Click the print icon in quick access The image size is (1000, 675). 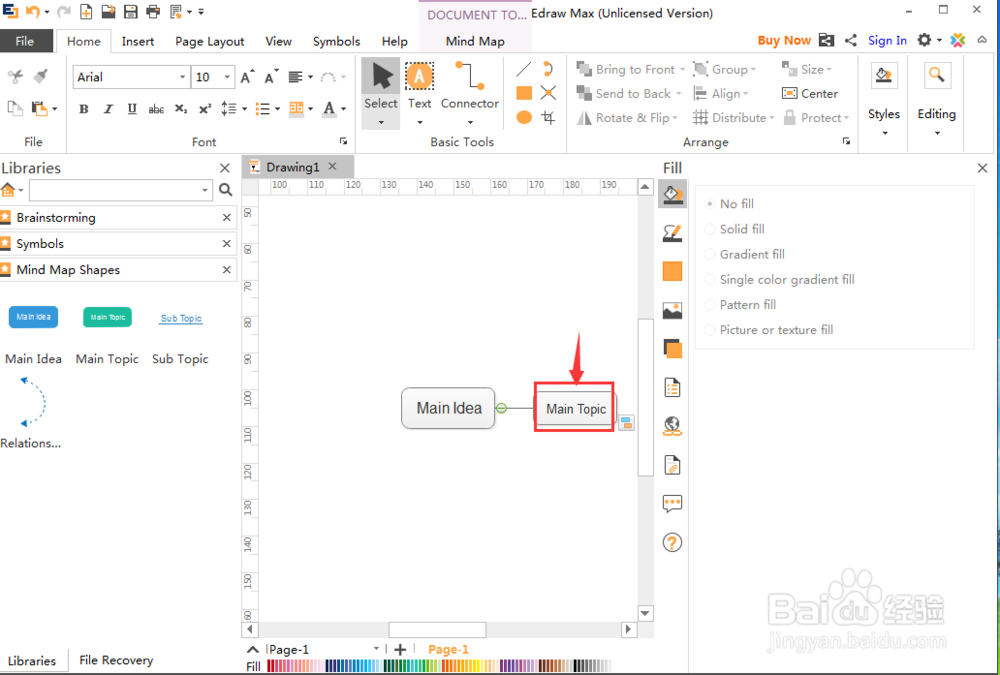[153, 11]
